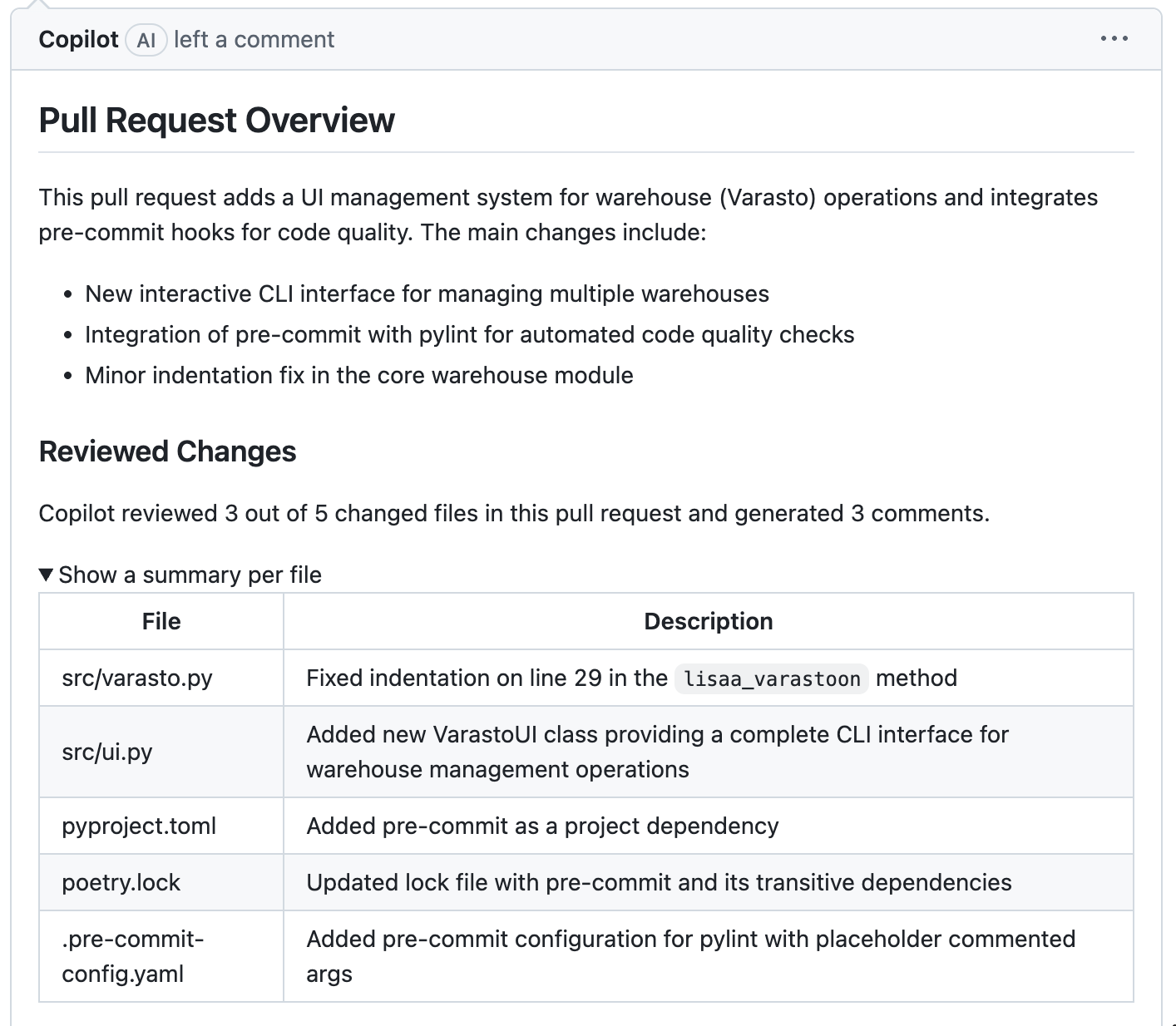Click the src/ui.py file cell
Viewport: 1176px width, 1026px height.
[x=107, y=752]
